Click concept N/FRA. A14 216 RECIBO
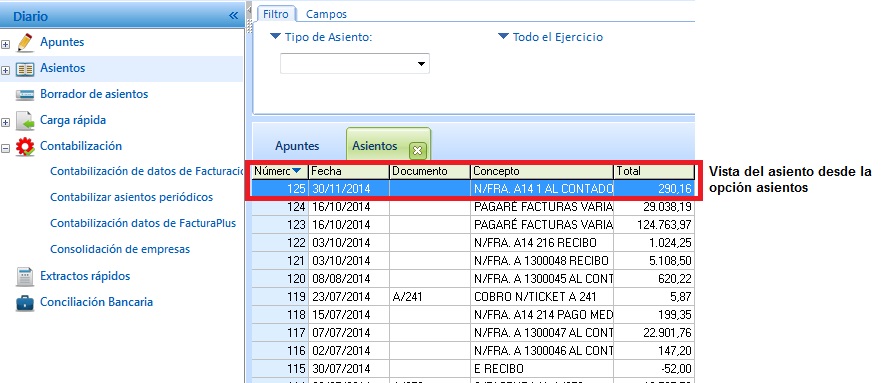 pyautogui.click(x=542, y=243)
